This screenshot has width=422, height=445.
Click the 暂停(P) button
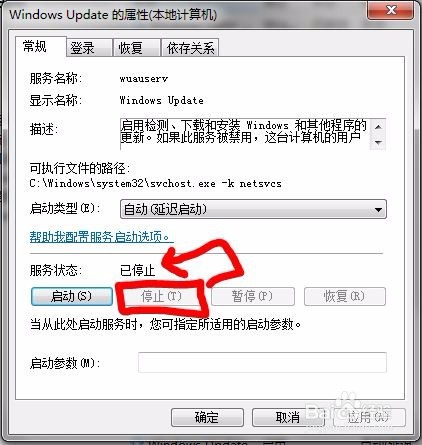pyautogui.click(x=253, y=296)
